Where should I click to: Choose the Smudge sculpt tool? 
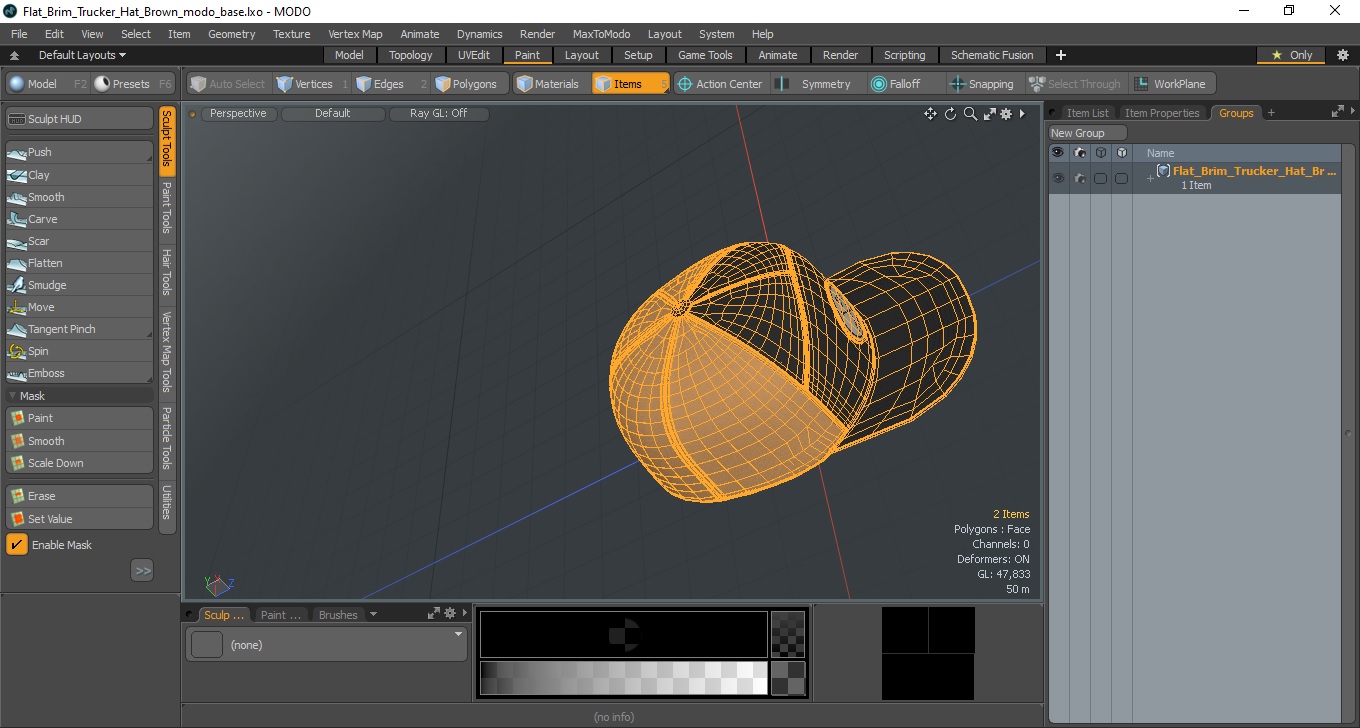pos(79,285)
